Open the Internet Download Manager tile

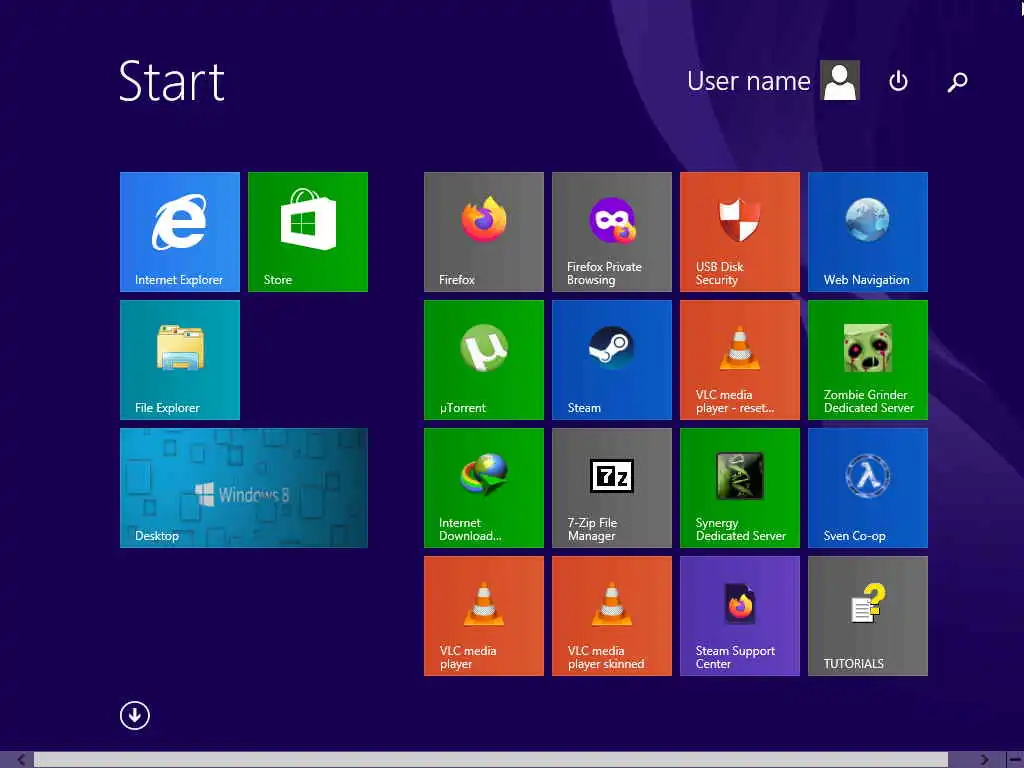pos(483,488)
